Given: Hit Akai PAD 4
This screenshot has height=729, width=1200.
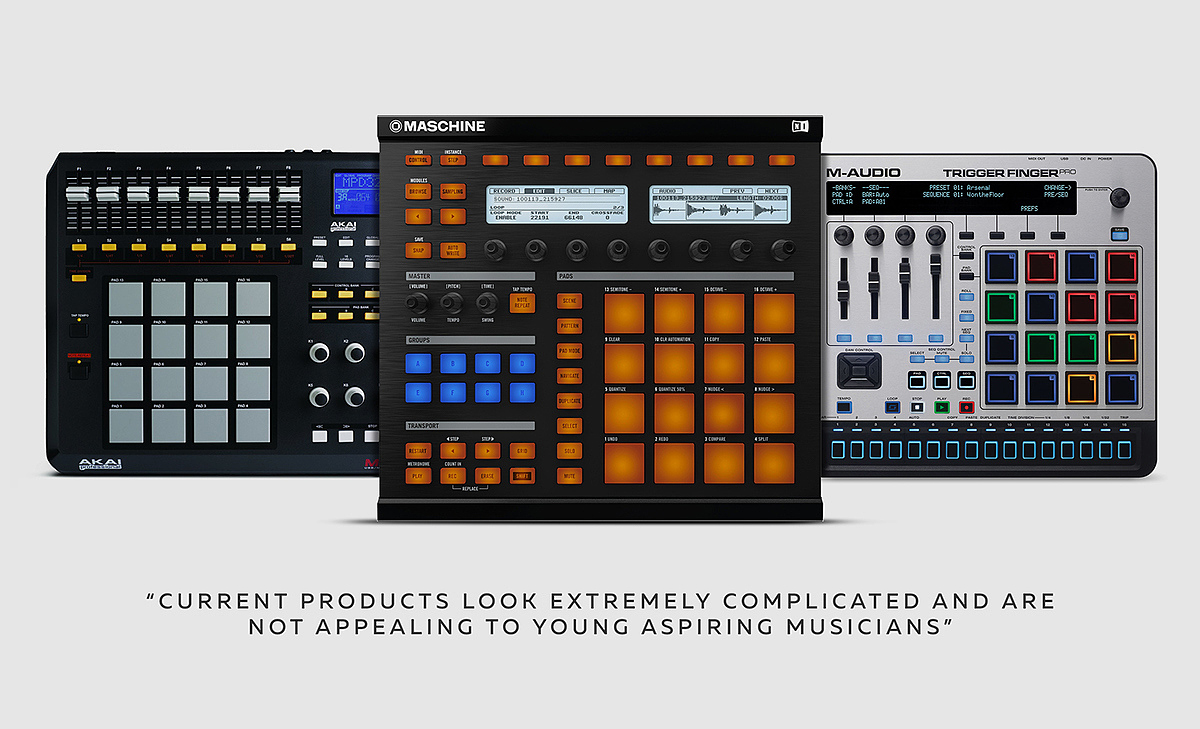Looking at the screenshot, I should tap(253, 425).
